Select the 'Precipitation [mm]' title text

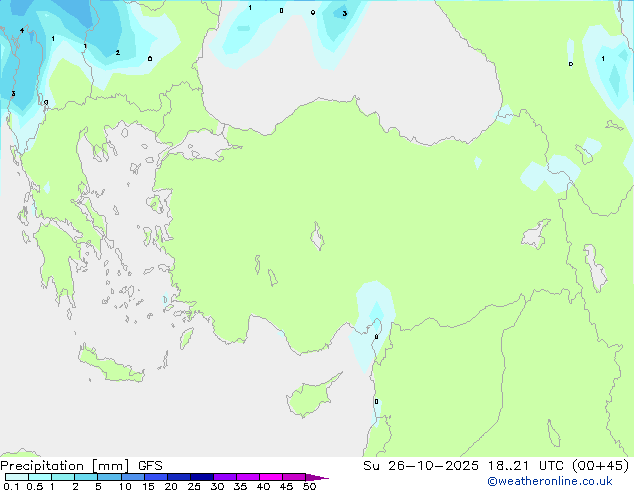pyautogui.click(x=65, y=466)
